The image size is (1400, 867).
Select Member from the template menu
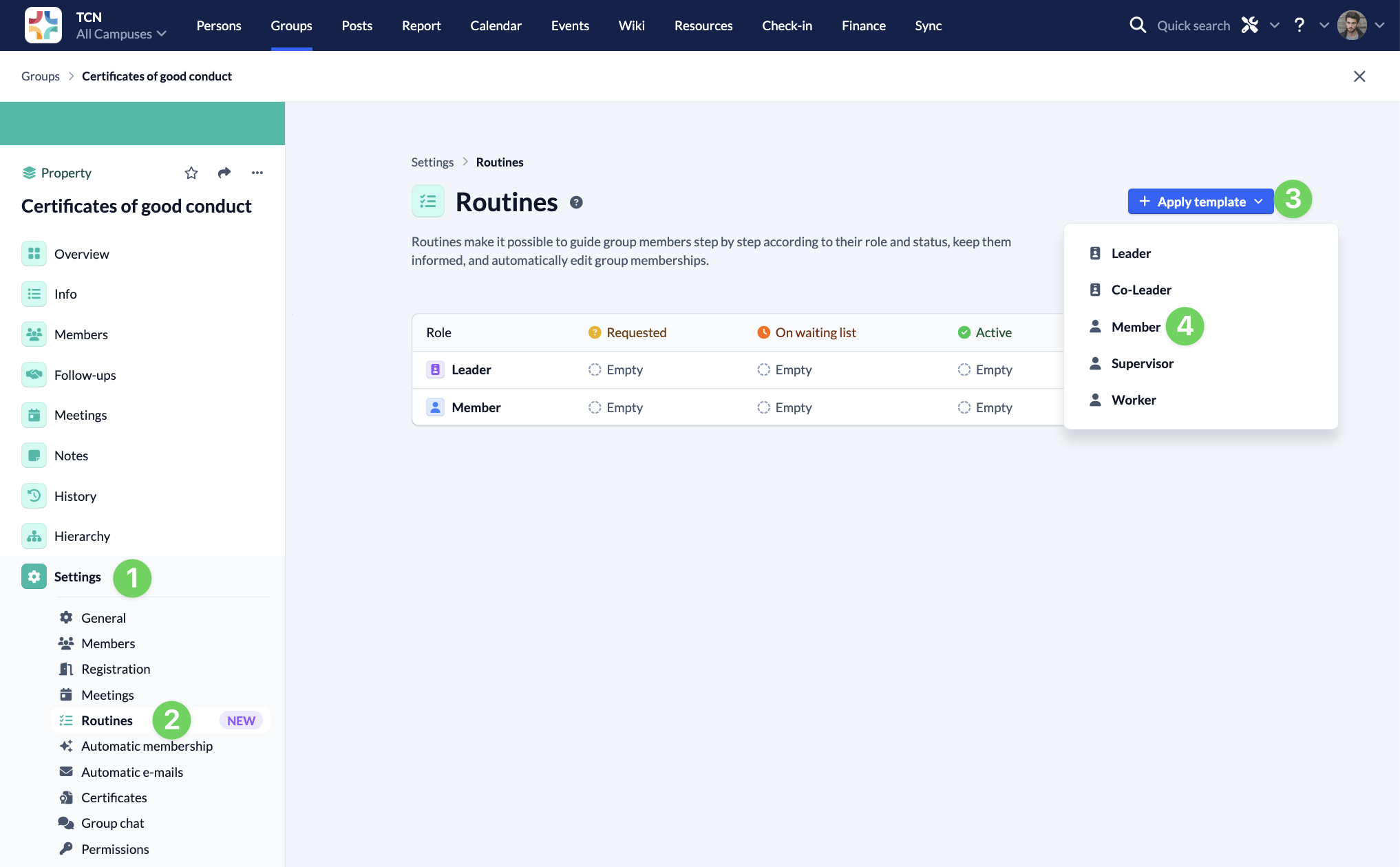pos(1135,327)
